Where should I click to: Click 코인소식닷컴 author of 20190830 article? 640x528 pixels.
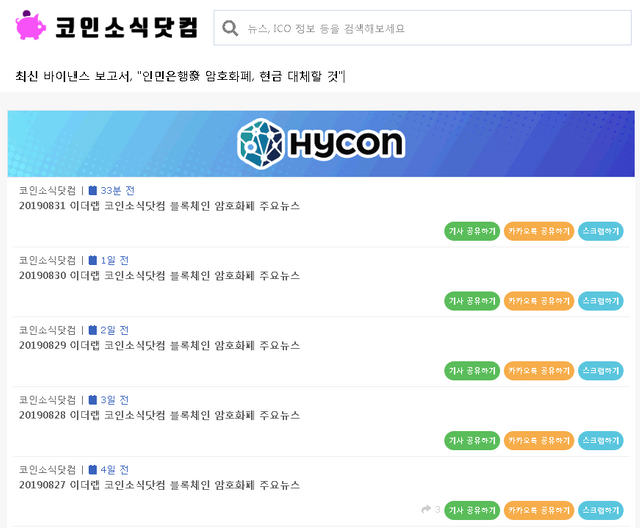47,260
